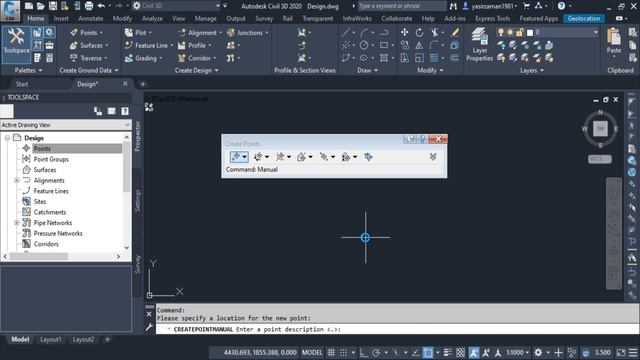Click the Import Points icon in Create Points
This screenshot has height=360, width=640.
pyautogui.click(x=368, y=157)
